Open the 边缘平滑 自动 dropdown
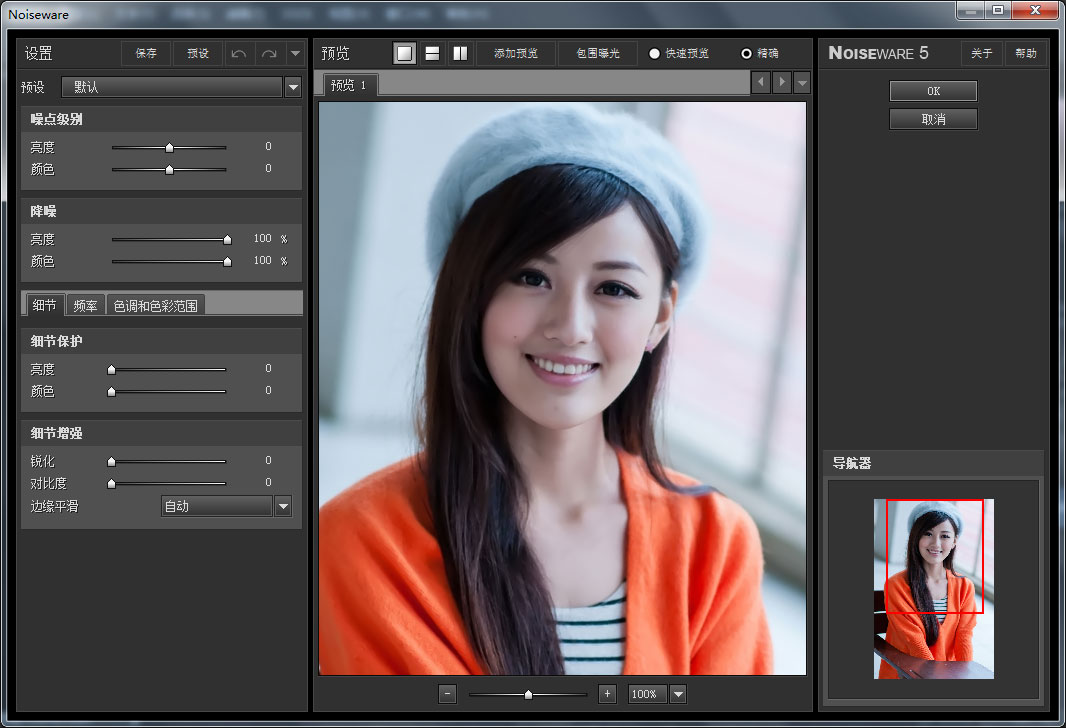 [x=283, y=506]
